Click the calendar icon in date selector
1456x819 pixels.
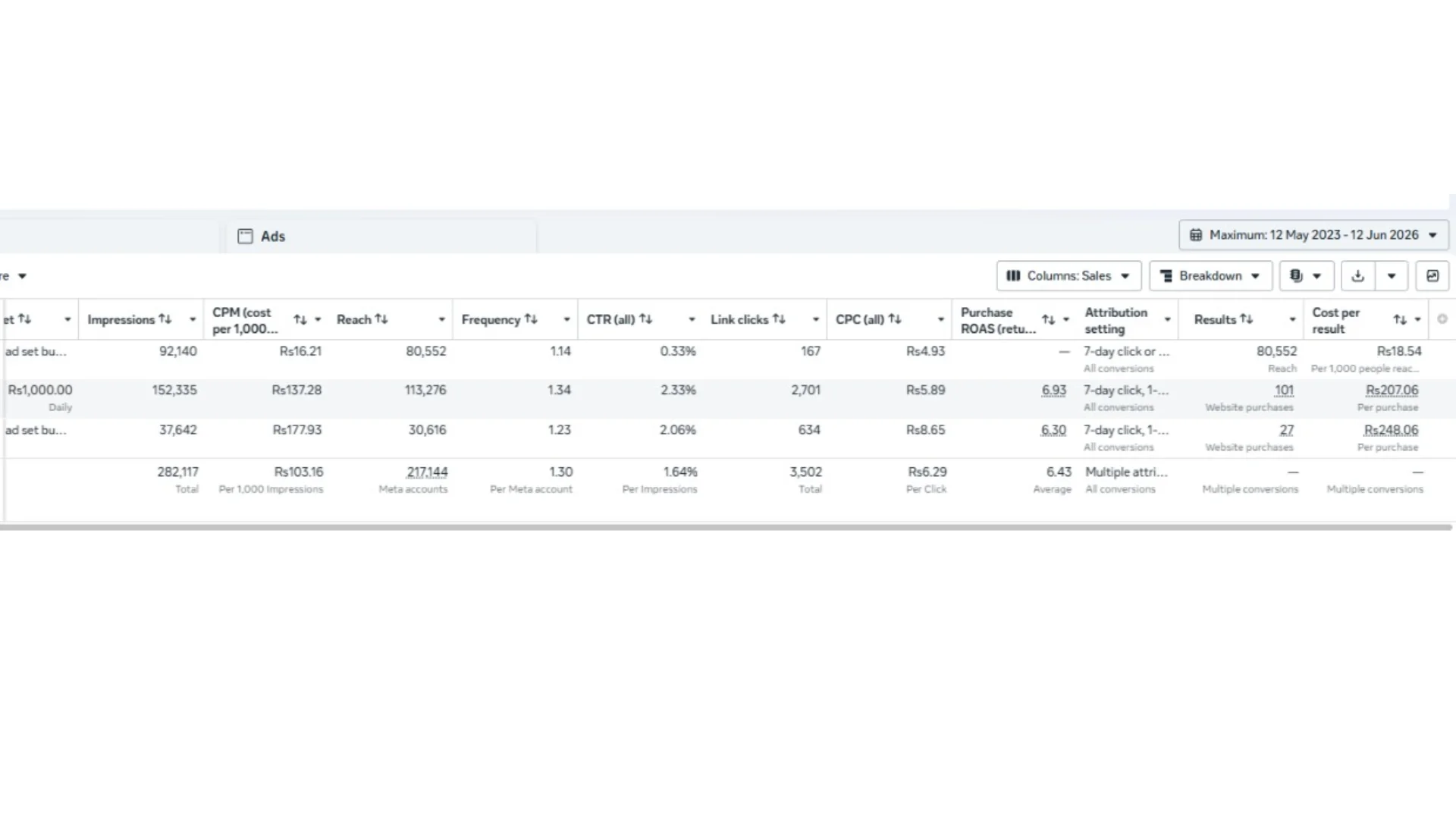[x=1196, y=235]
